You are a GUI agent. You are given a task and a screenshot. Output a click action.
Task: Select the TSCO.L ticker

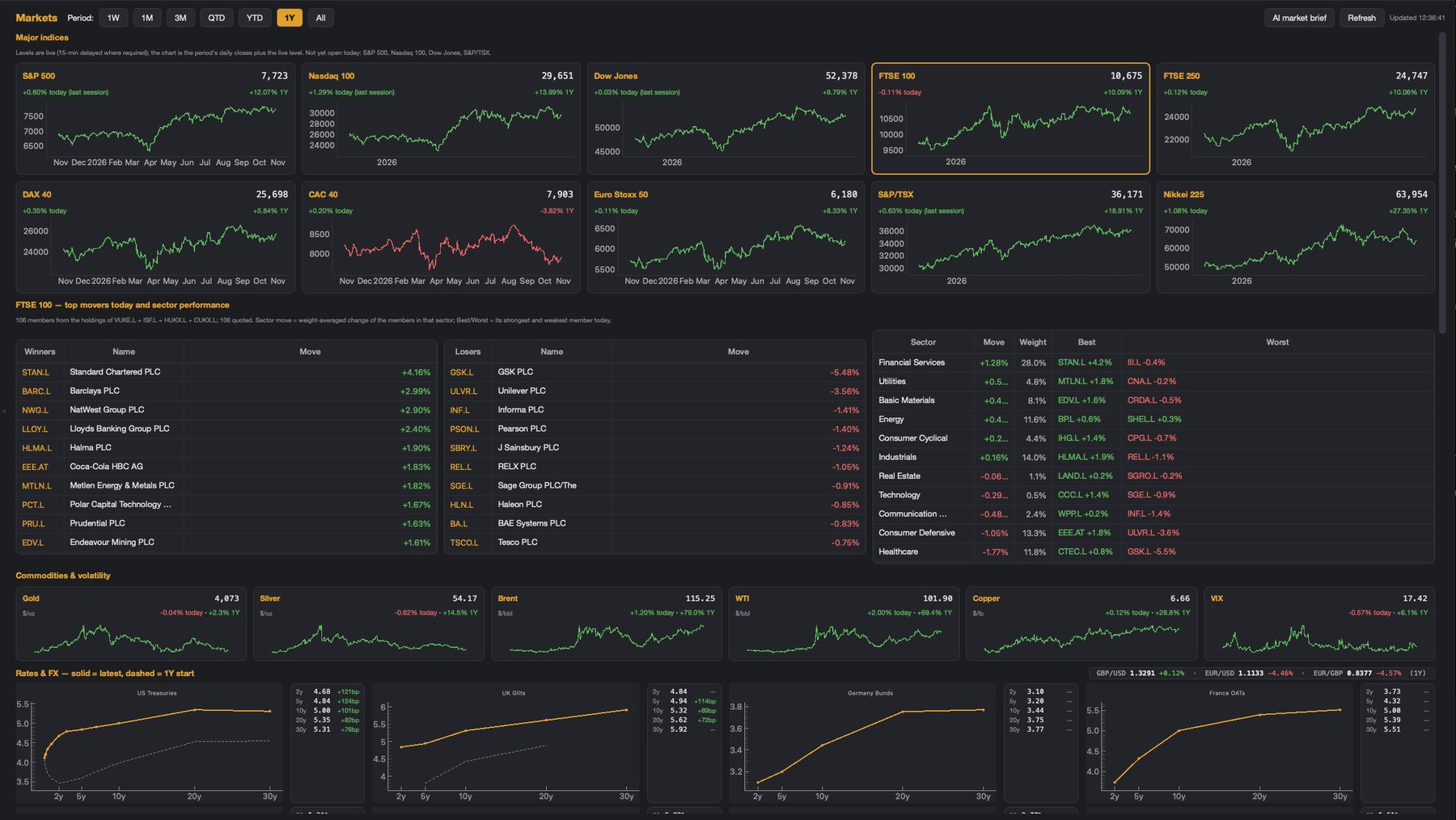[x=464, y=543]
